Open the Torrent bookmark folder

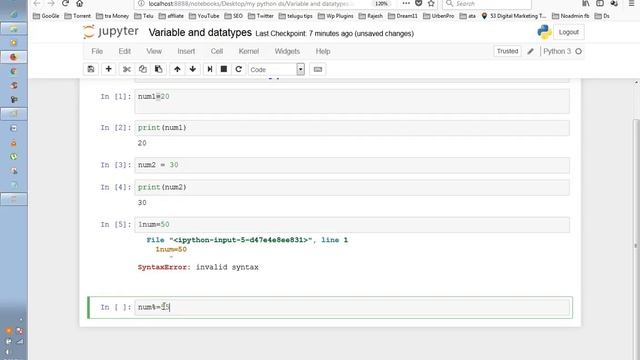coord(78,16)
